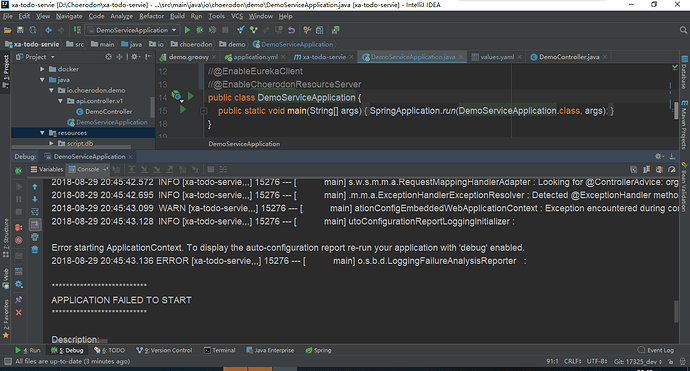Pin the debug tab icon
The height and width of the screenshot is (371, 690).
pyautogui.click(x=18, y=300)
